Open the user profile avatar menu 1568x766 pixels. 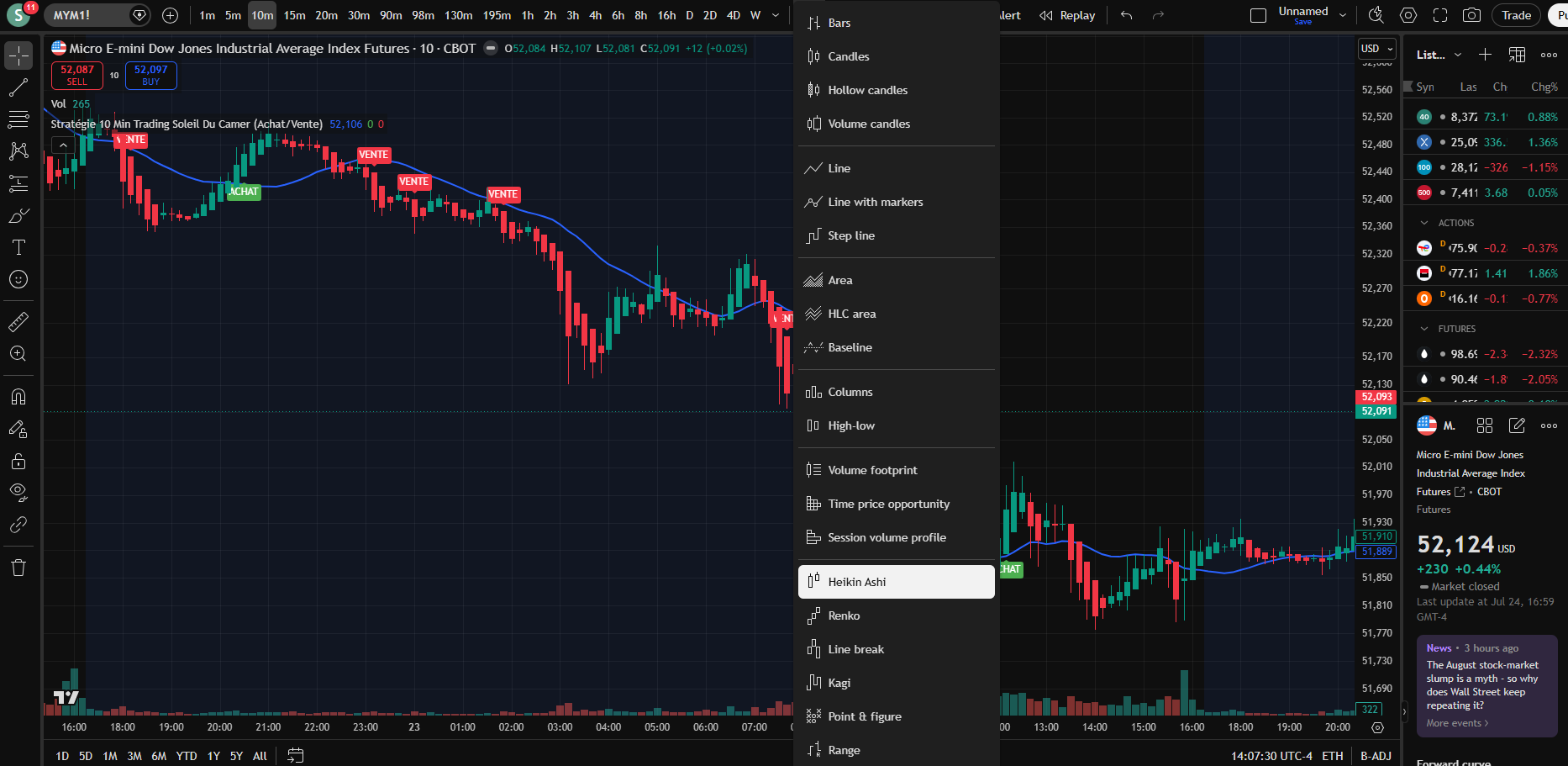click(18, 15)
